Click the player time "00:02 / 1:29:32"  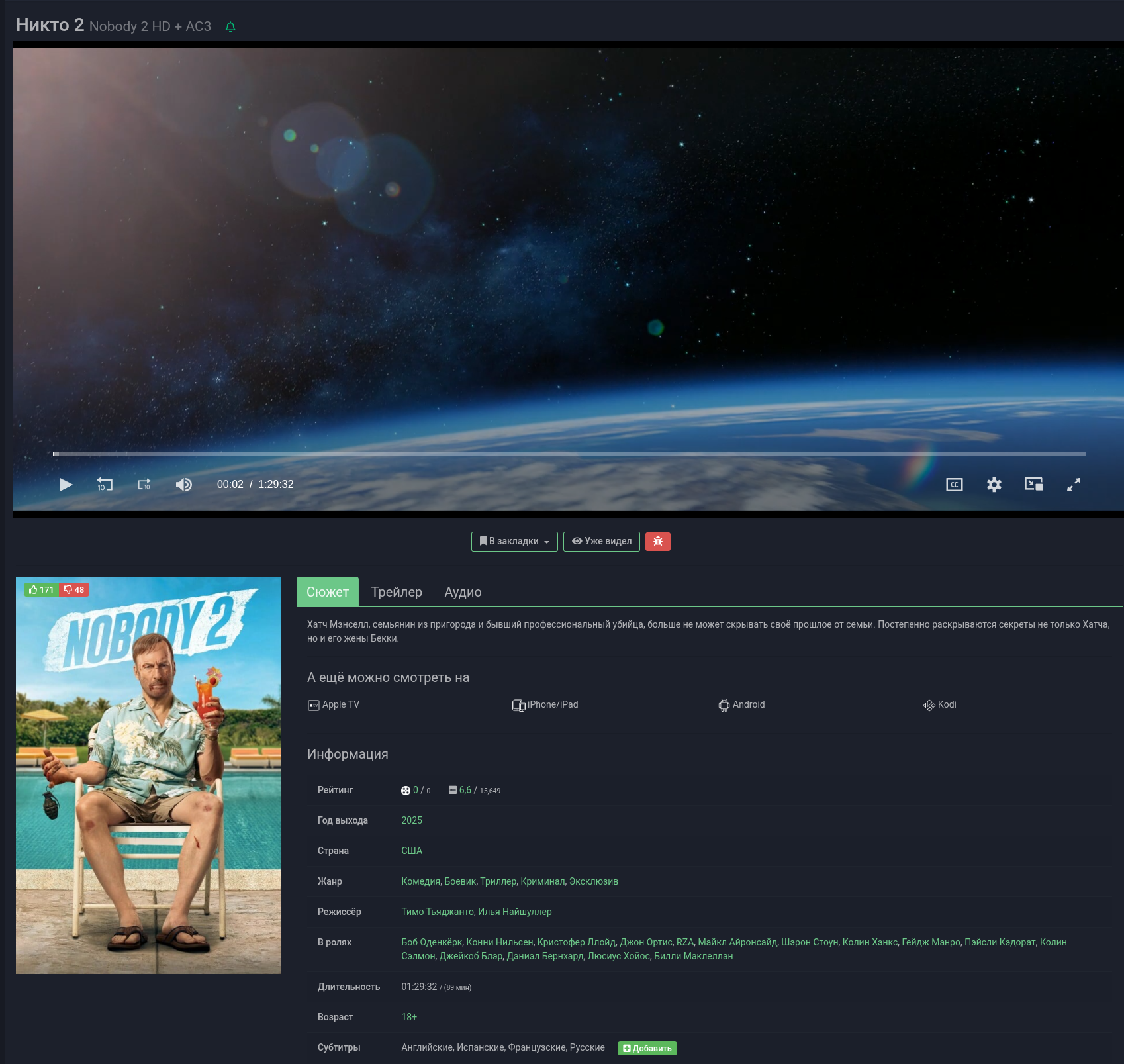(256, 485)
